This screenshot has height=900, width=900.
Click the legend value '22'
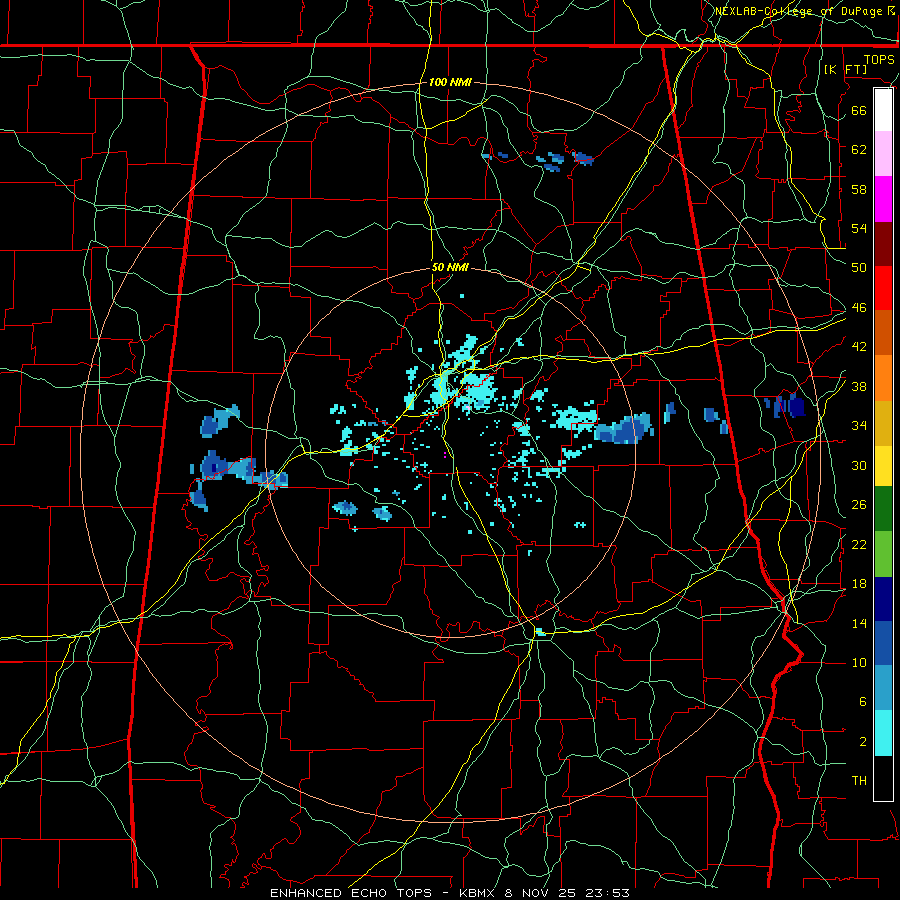click(859, 544)
